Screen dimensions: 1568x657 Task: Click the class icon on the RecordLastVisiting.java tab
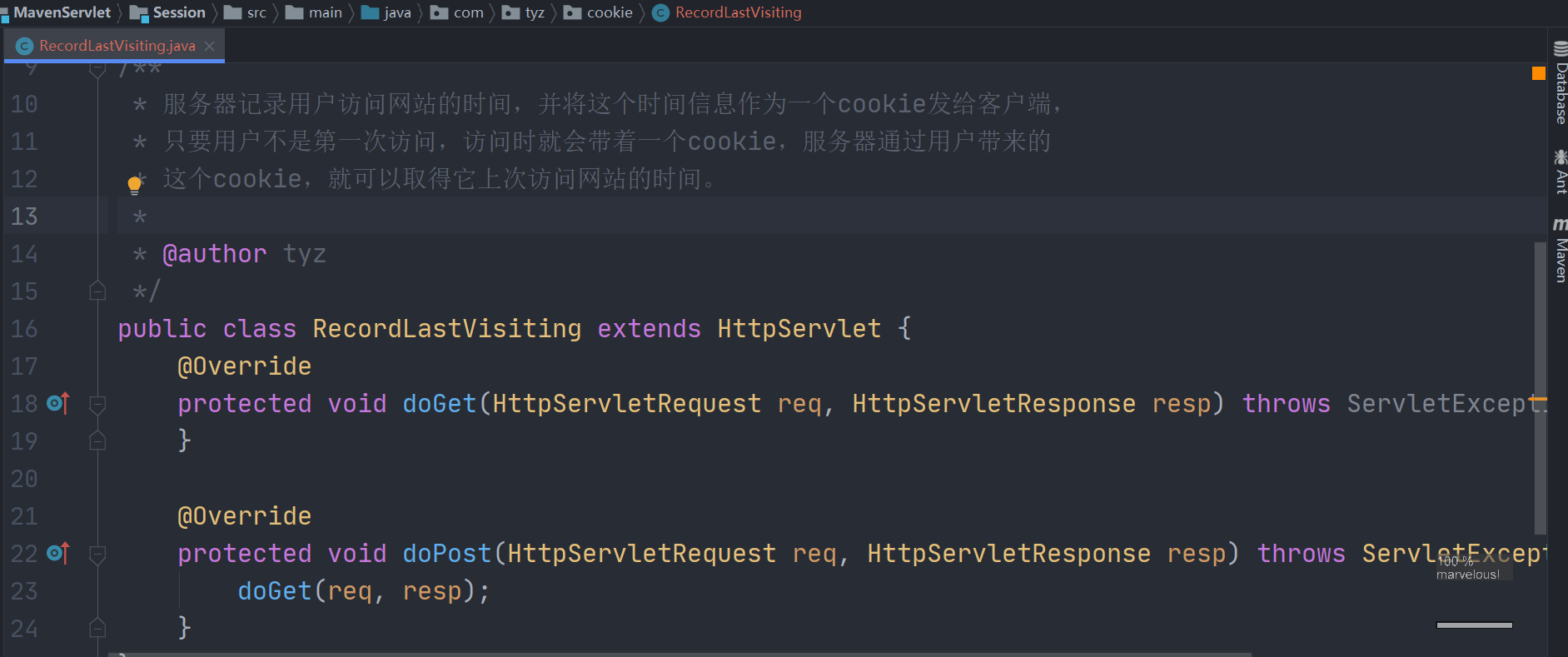25,46
